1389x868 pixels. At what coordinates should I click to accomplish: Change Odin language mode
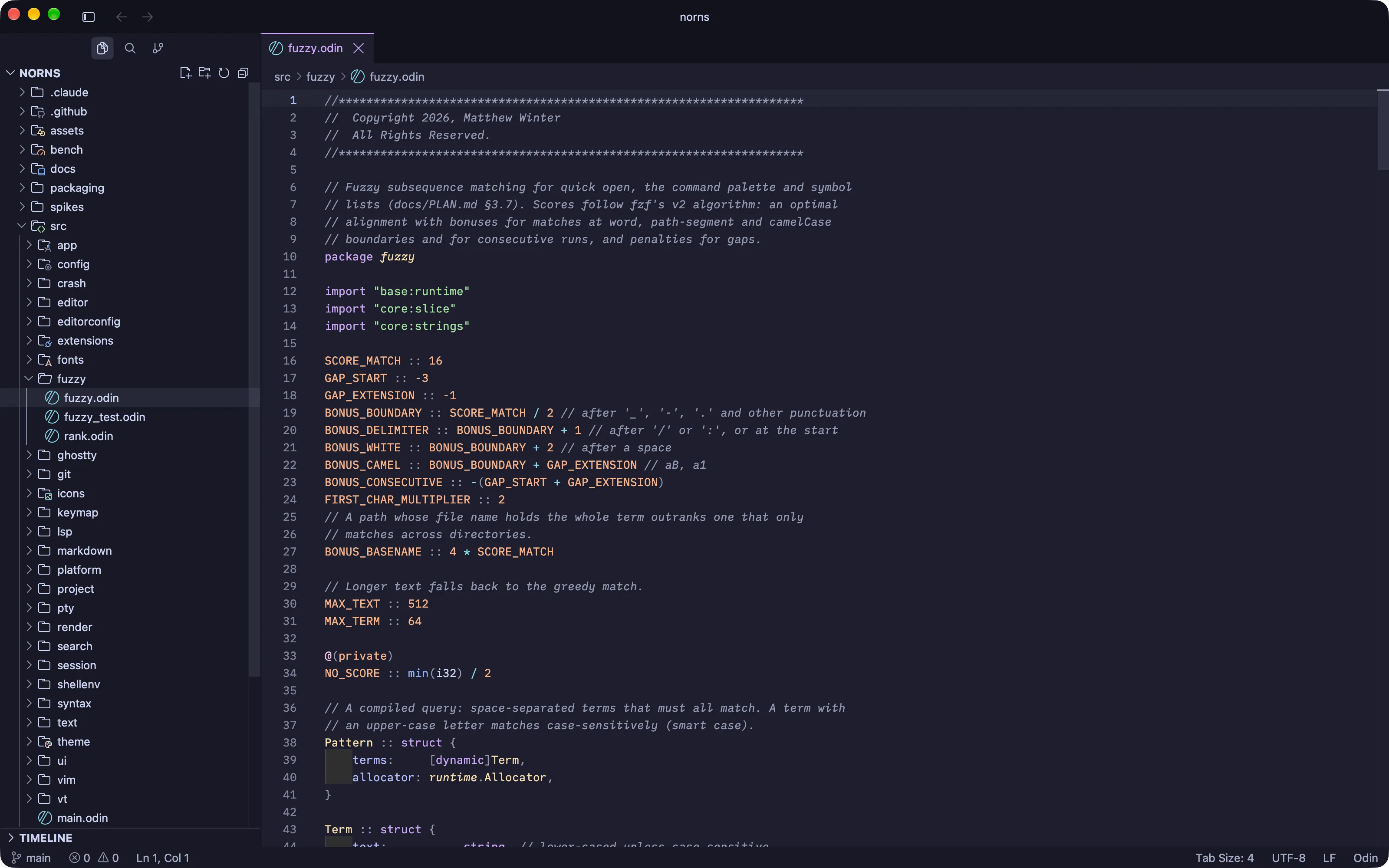click(1366, 858)
